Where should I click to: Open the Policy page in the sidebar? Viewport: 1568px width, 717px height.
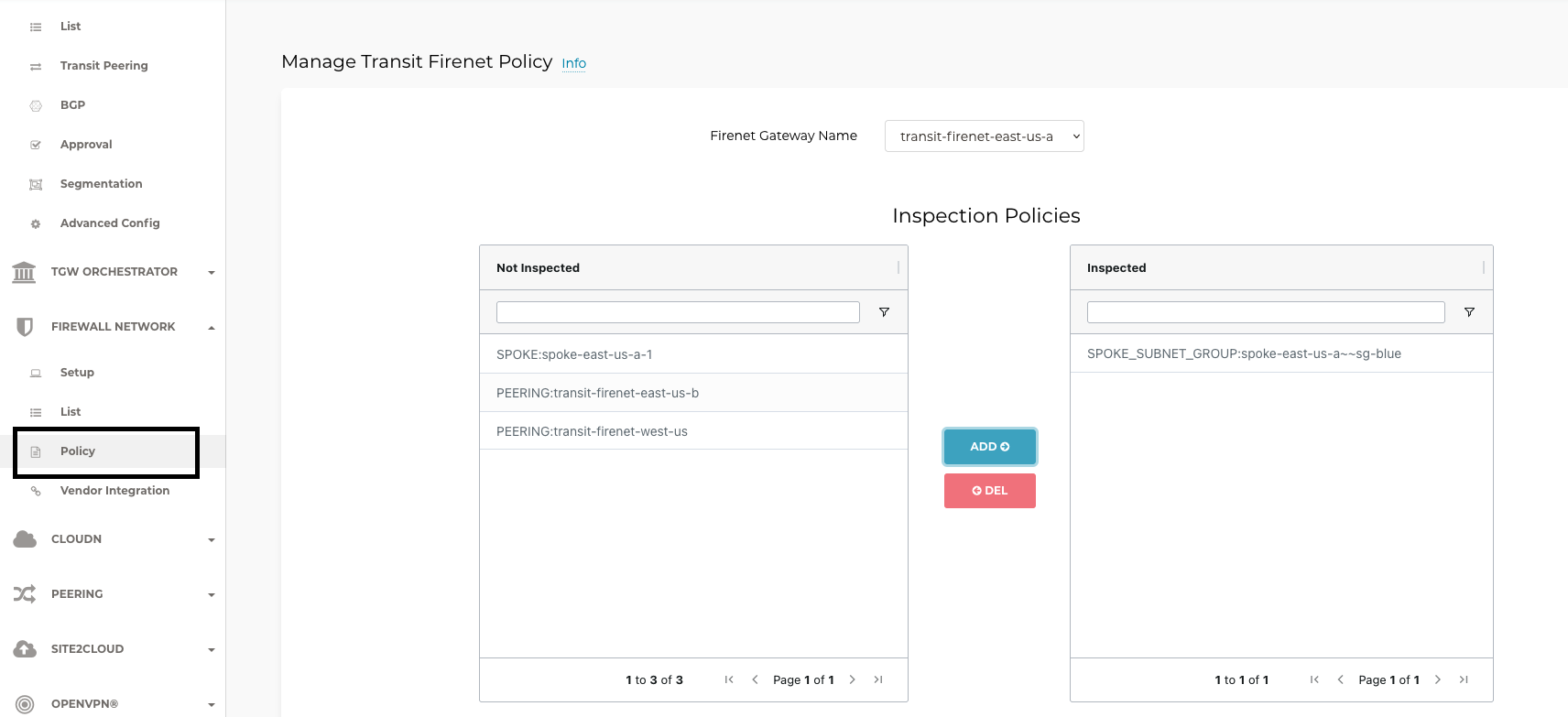tap(78, 451)
